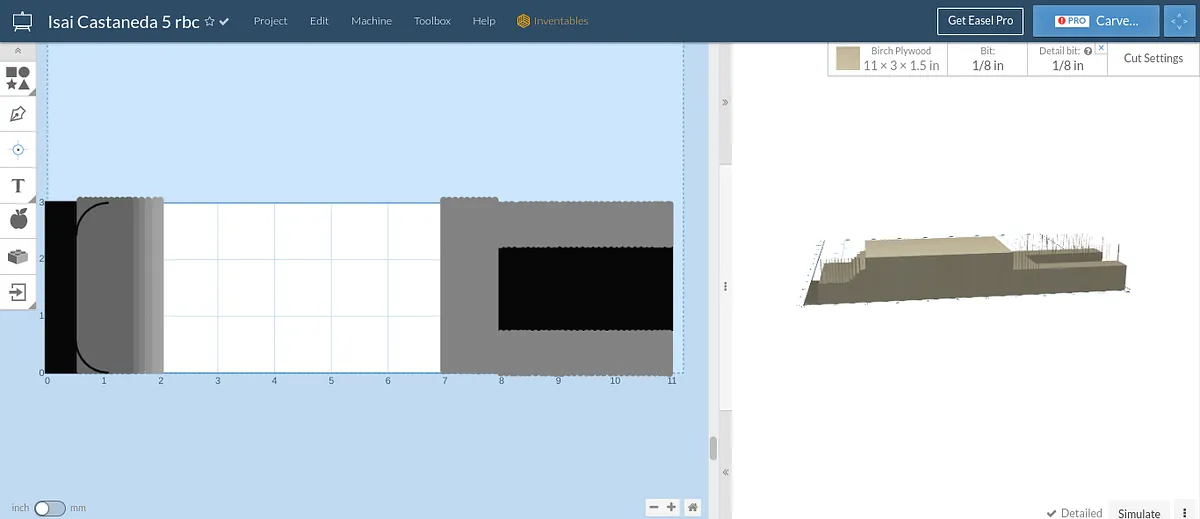Viewport: 1200px width, 519px height.
Task: Open the machine jog controls icon
Action: click(1175, 21)
